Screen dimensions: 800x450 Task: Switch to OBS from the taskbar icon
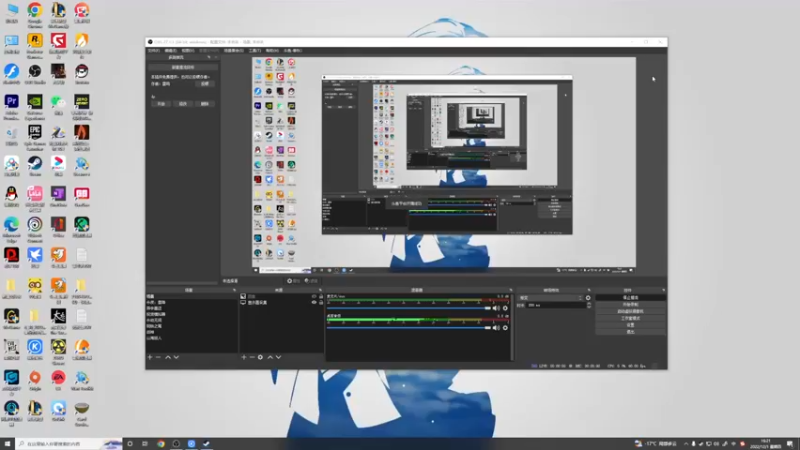point(176,444)
